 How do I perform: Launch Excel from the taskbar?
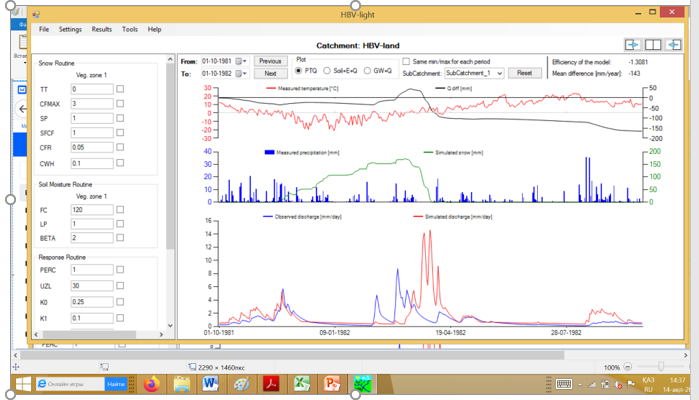[301, 384]
